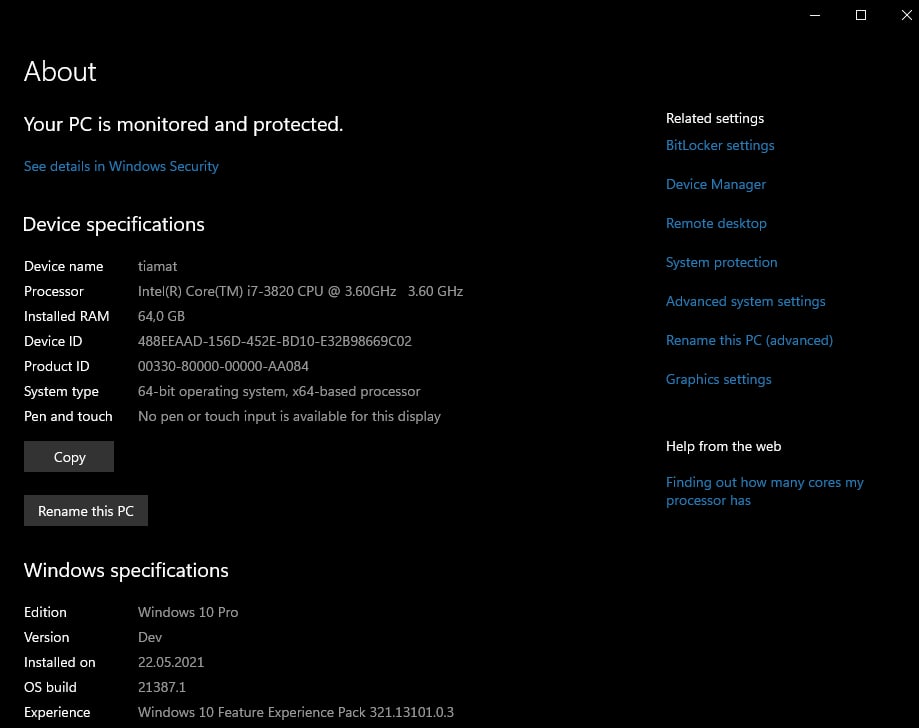Click the Device specifications heading
The image size is (919, 728).
click(114, 224)
